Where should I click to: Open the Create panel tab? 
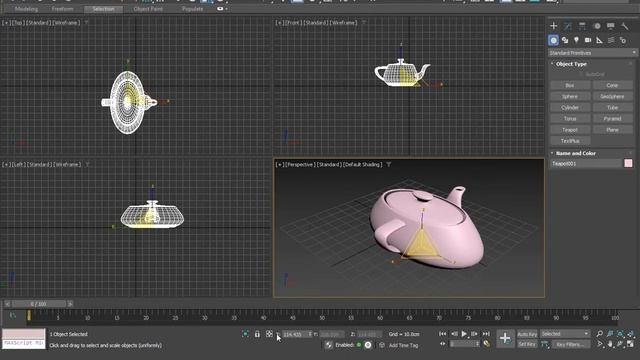point(553,26)
